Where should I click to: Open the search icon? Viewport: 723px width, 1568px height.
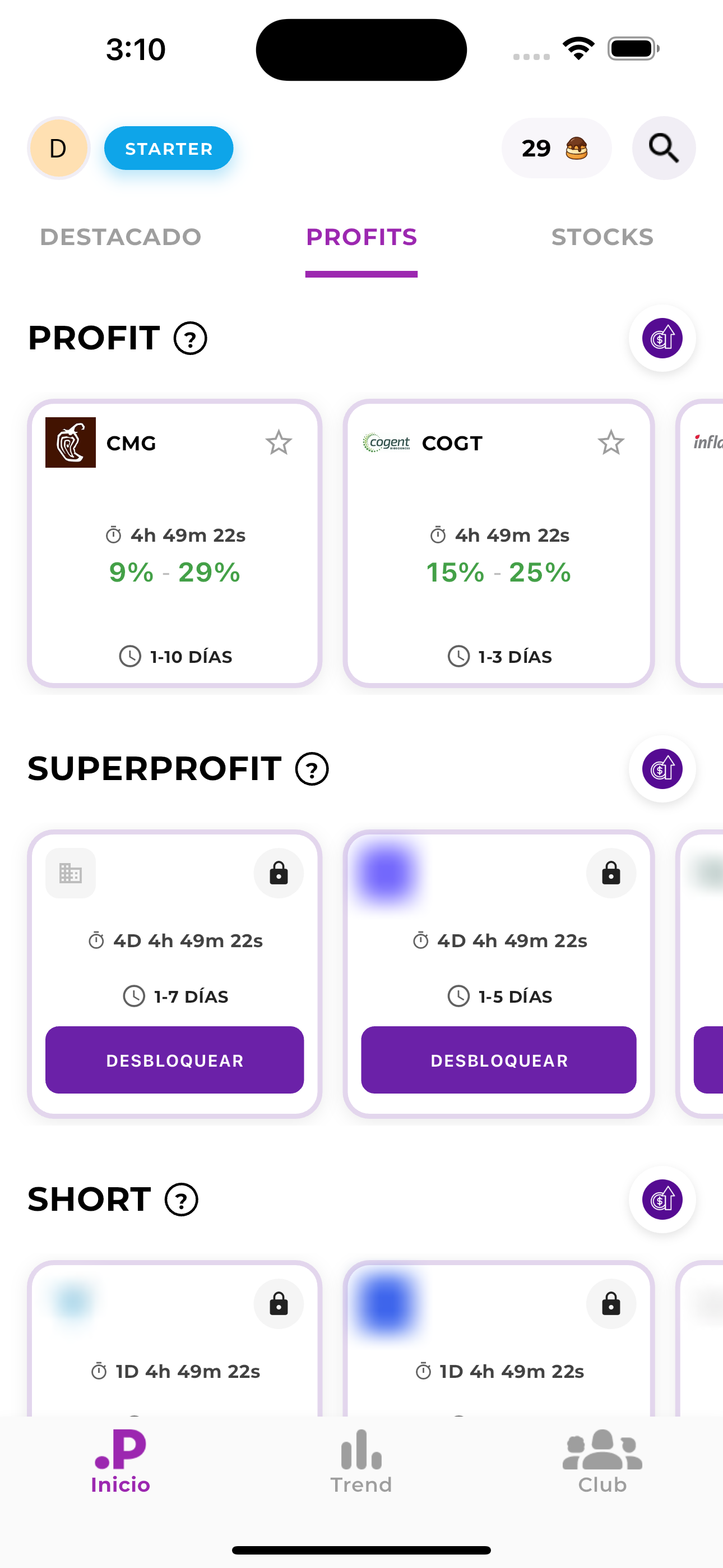point(664,148)
